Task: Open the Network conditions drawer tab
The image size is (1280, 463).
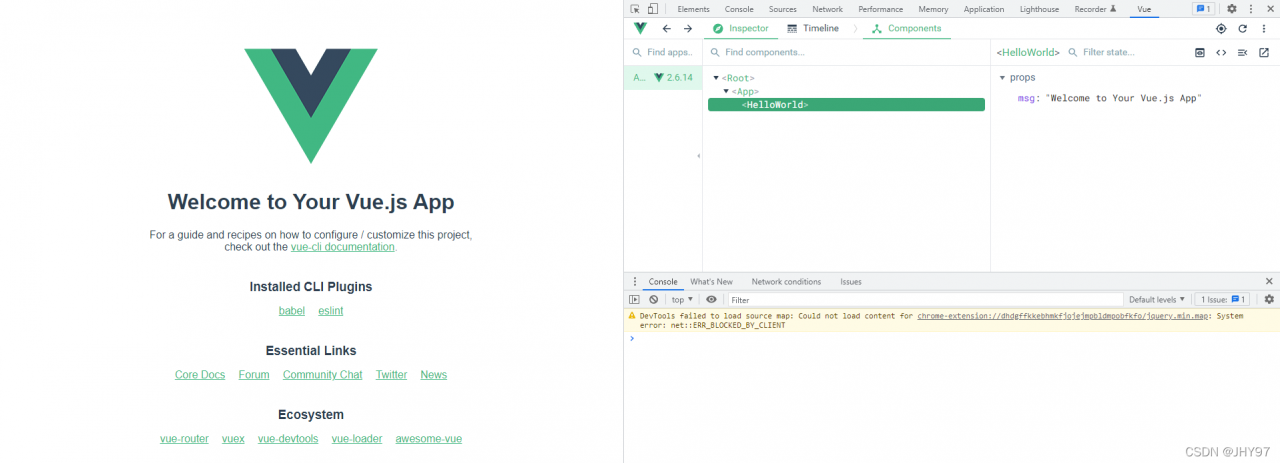Action: 786,282
